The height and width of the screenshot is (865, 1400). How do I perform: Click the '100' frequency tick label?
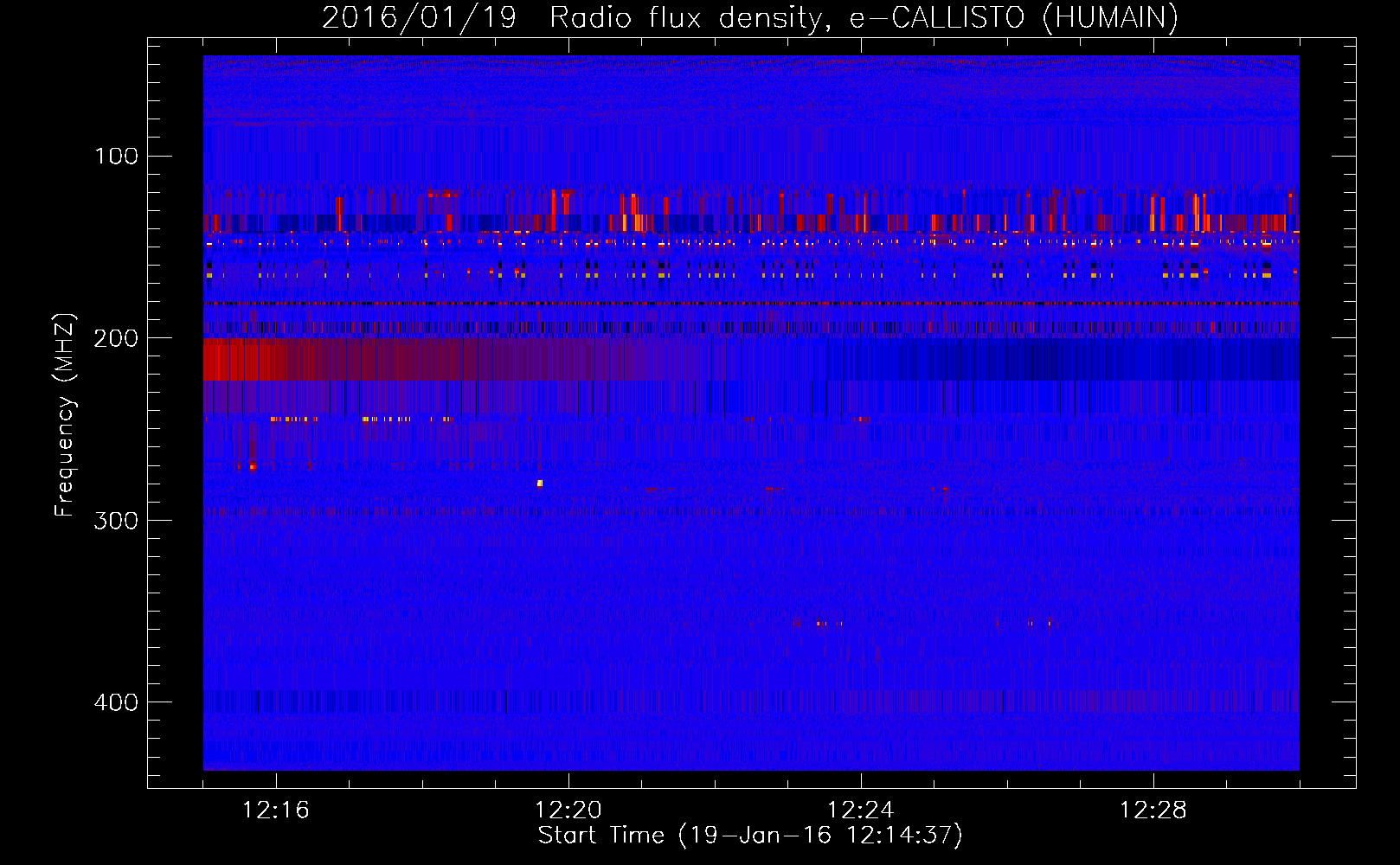coord(117,157)
